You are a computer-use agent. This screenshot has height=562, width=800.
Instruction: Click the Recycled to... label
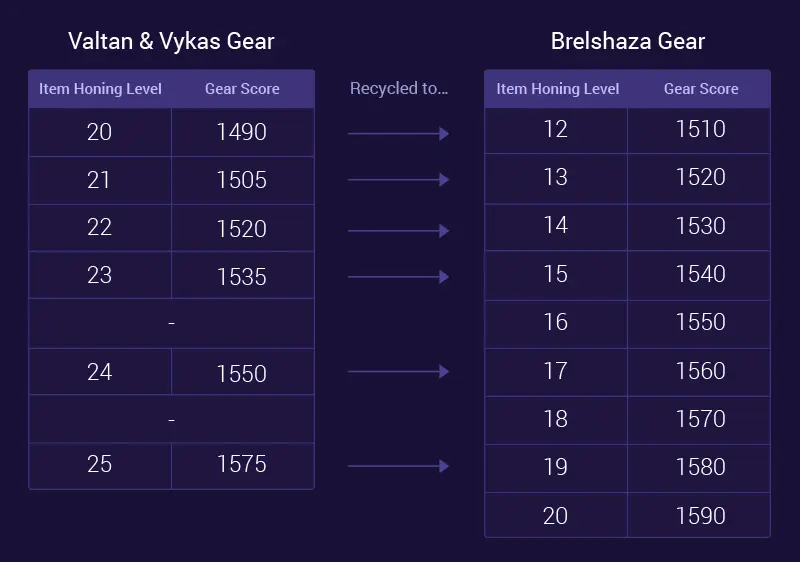coord(399,88)
